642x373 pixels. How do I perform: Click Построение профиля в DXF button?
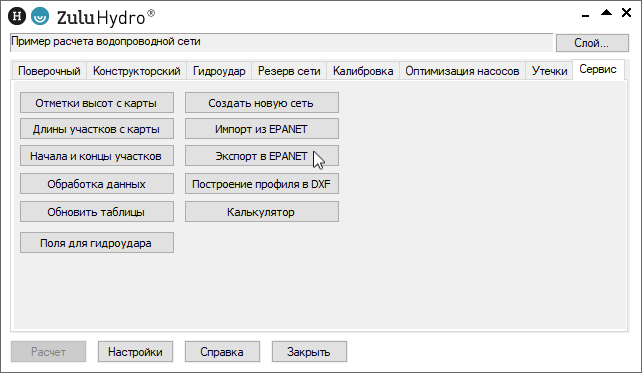click(x=262, y=184)
